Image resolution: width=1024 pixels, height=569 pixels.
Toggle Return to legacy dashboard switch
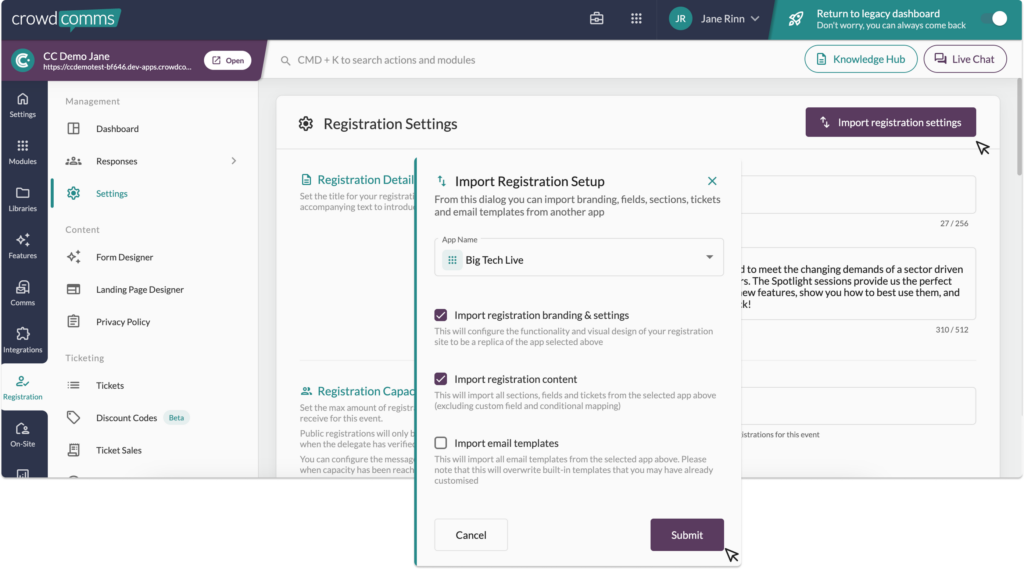coord(997,19)
